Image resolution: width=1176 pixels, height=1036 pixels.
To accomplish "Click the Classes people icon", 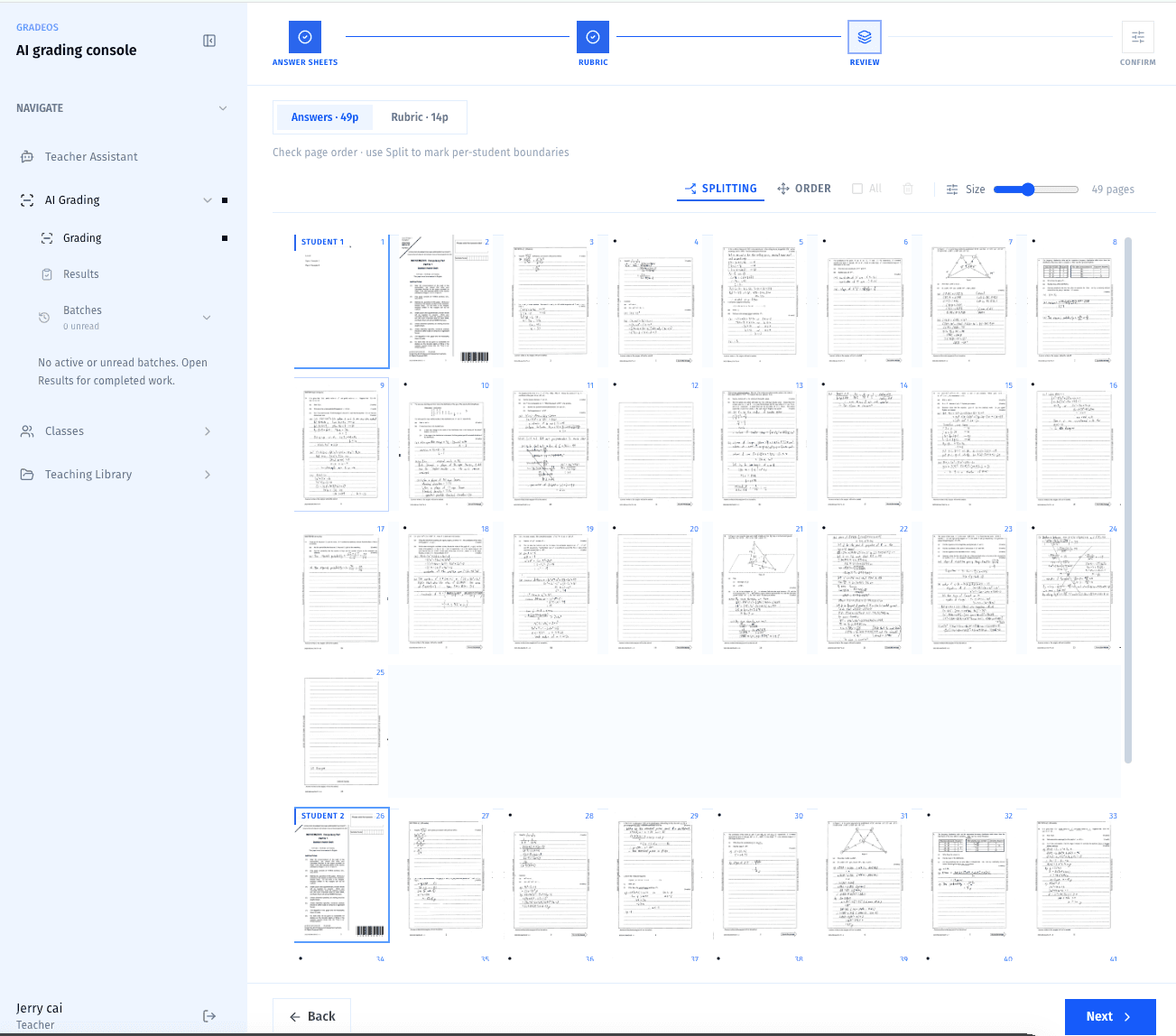I will pyautogui.click(x=27, y=431).
